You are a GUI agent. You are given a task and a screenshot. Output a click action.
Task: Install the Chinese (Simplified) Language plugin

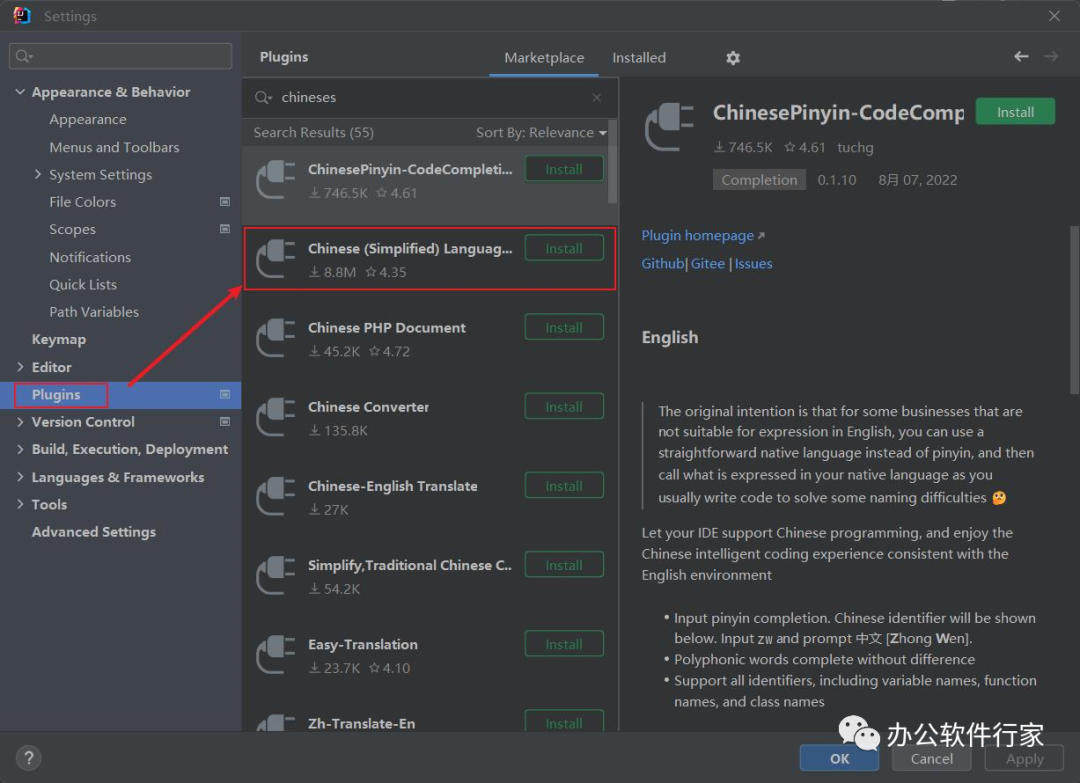click(564, 249)
